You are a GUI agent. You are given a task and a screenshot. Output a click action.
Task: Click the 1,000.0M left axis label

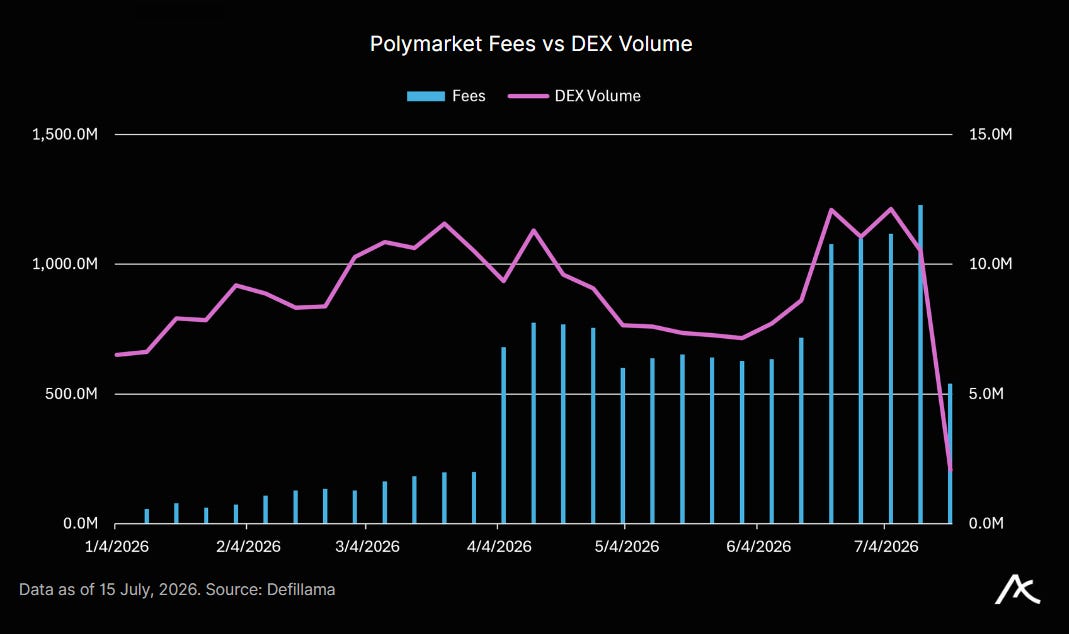click(65, 264)
